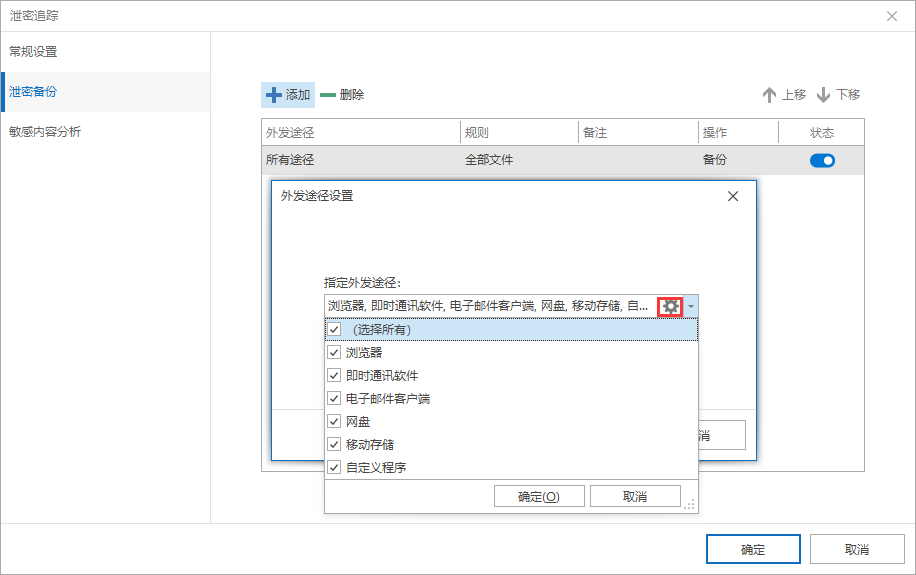Cancel the dropdown selection list
The height and width of the screenshot is (575, 916).
pyautogui.click(x=635, y=497)
